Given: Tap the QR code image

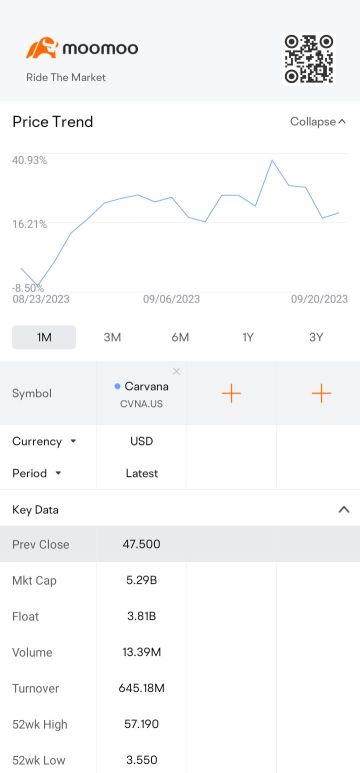Looking at the screenshot, I should [309, 59].
